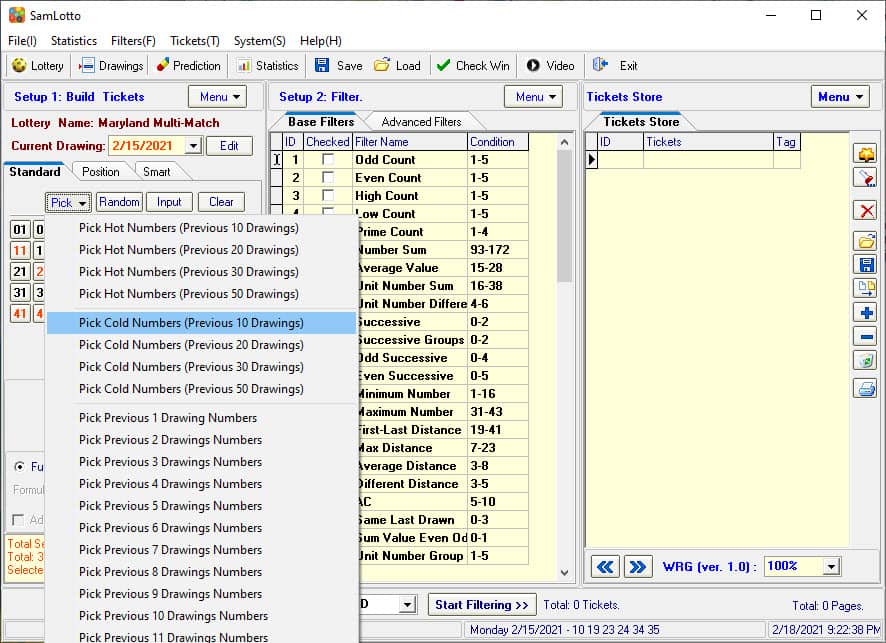This screenshot has width=886, height=643.
Task: Go to next page with double right arrow
Action: [637, 567]
